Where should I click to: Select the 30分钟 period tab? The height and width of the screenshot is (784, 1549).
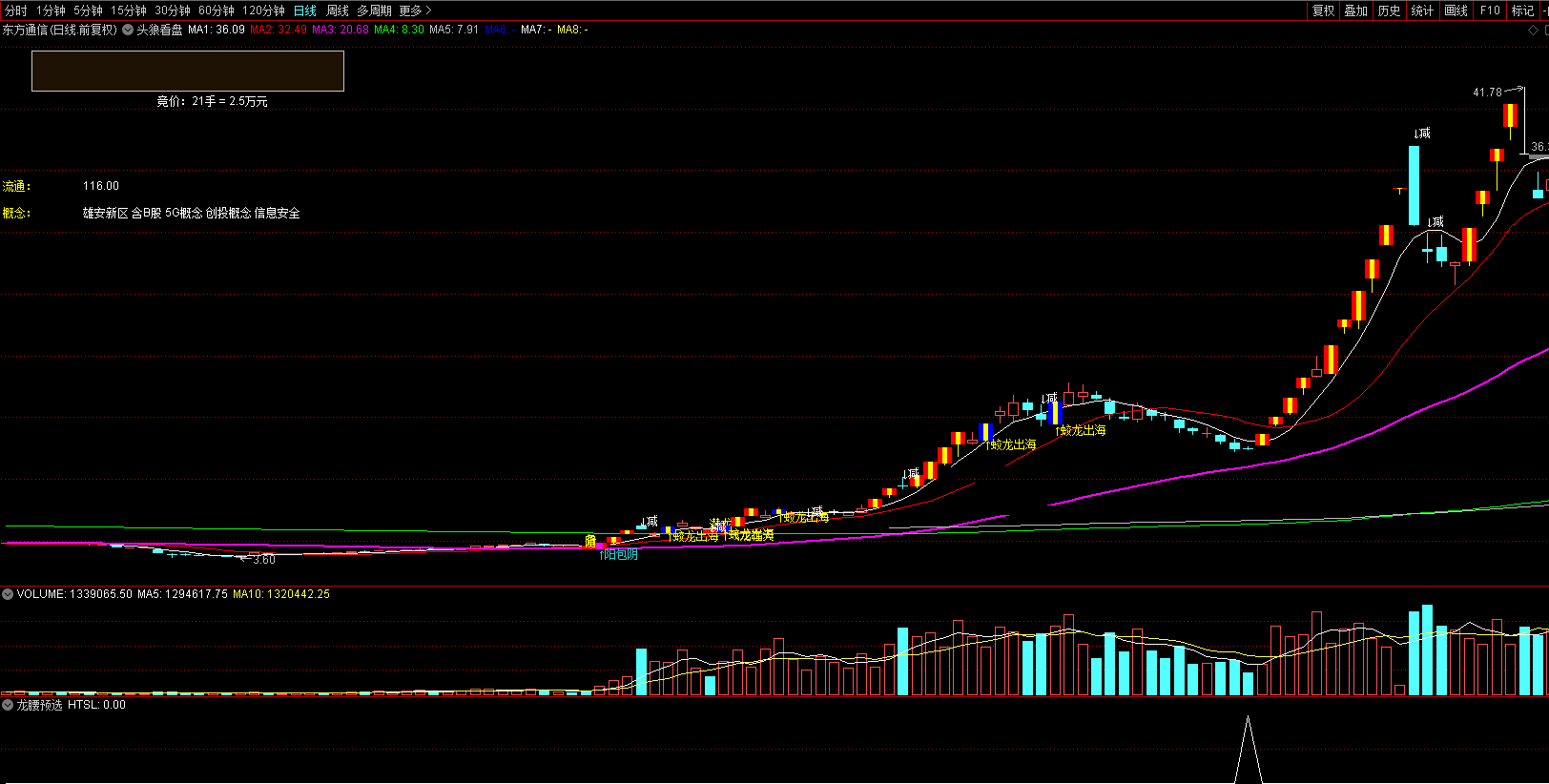click(173, 10)
